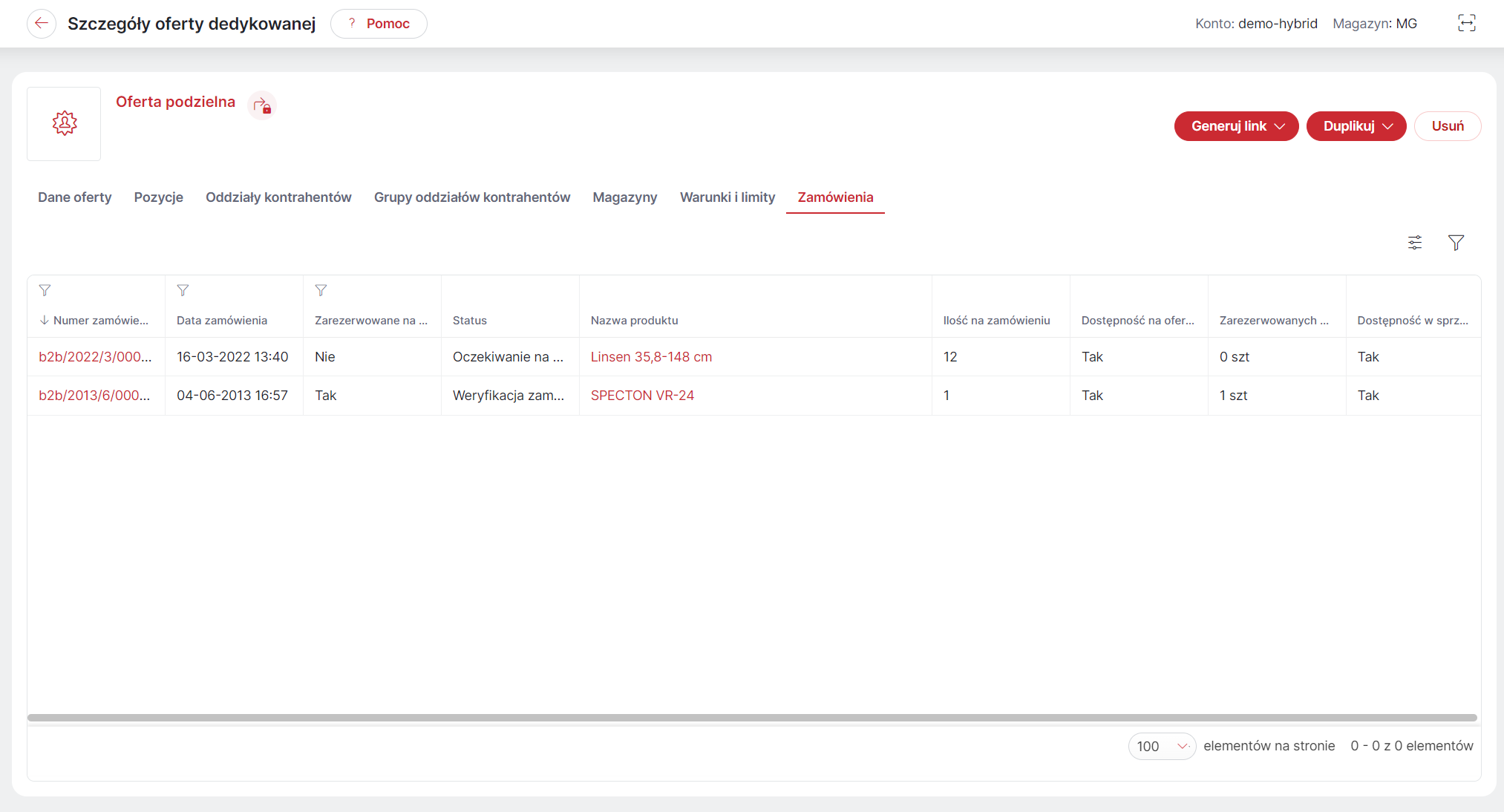Click the Usuń button
The height and width of the screenshot is (812, 1504).
pos(1448,126)
